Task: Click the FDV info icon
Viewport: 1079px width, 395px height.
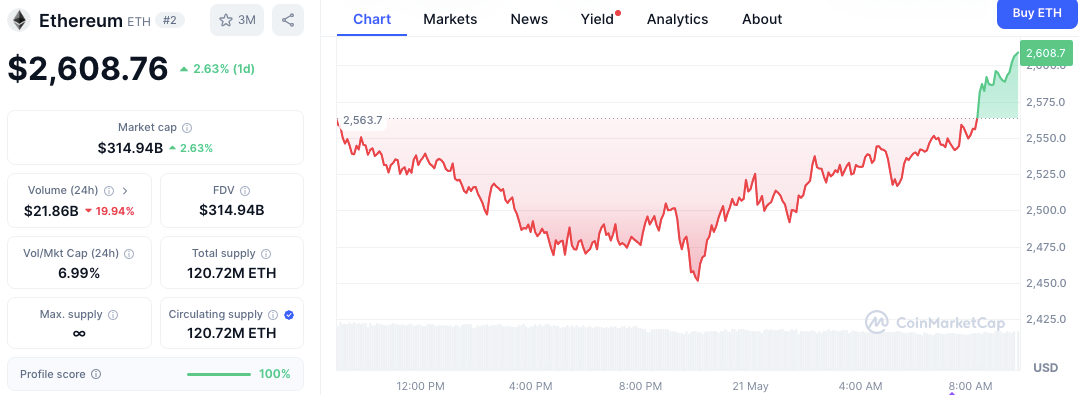Action: [x=245, y=191]
